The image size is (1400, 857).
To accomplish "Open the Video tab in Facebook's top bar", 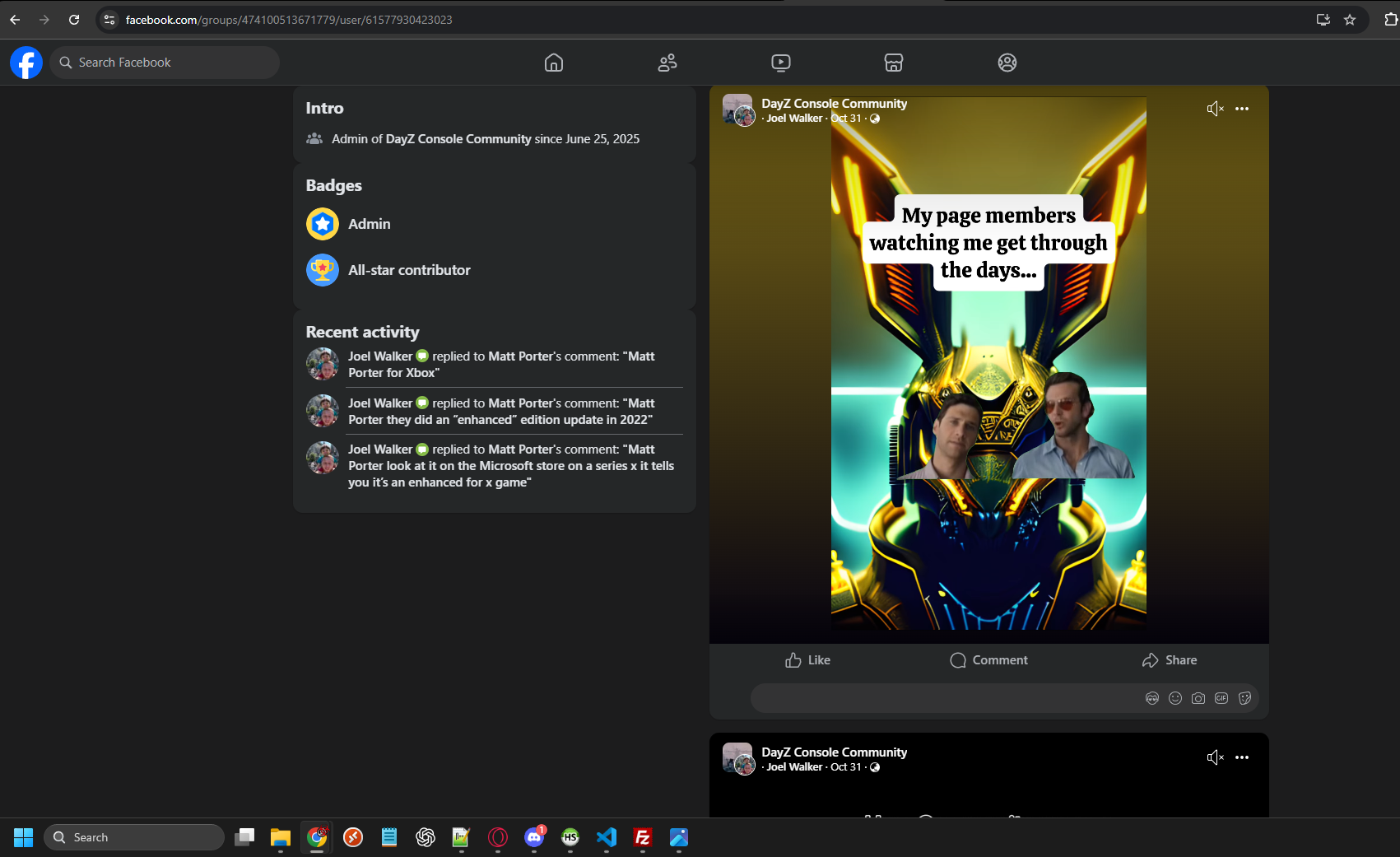I will pos(781,63).
